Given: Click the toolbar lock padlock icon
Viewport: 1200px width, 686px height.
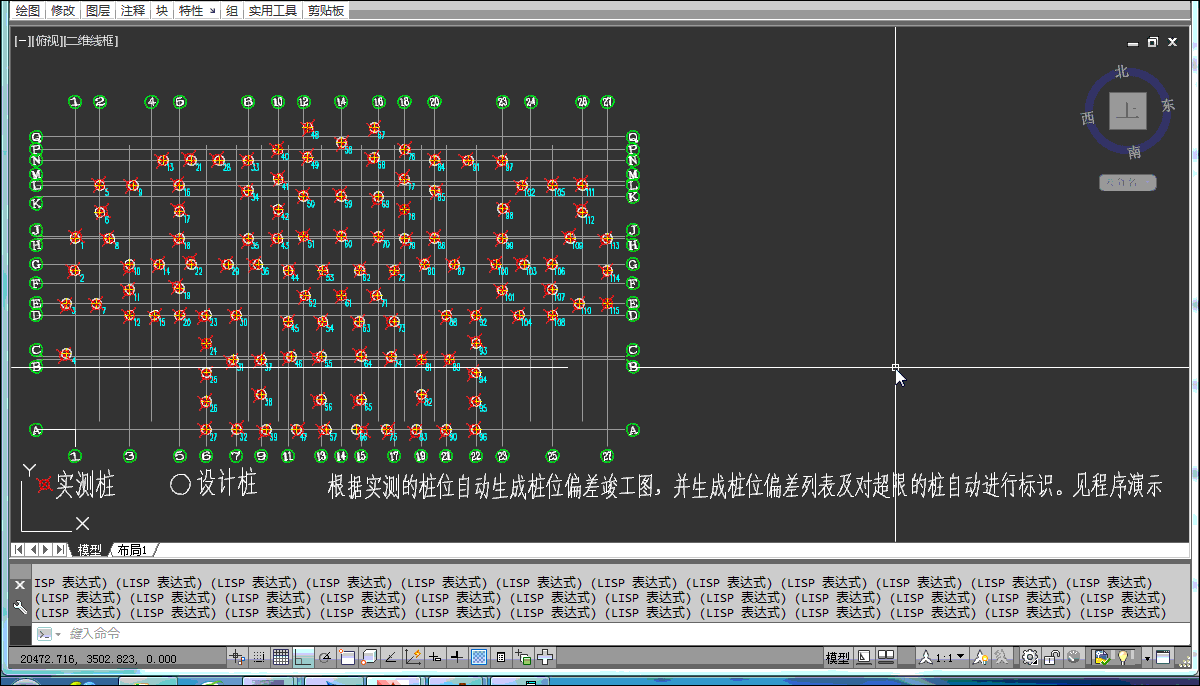Looking at the screenshot, I should [x=1053, y=657].
